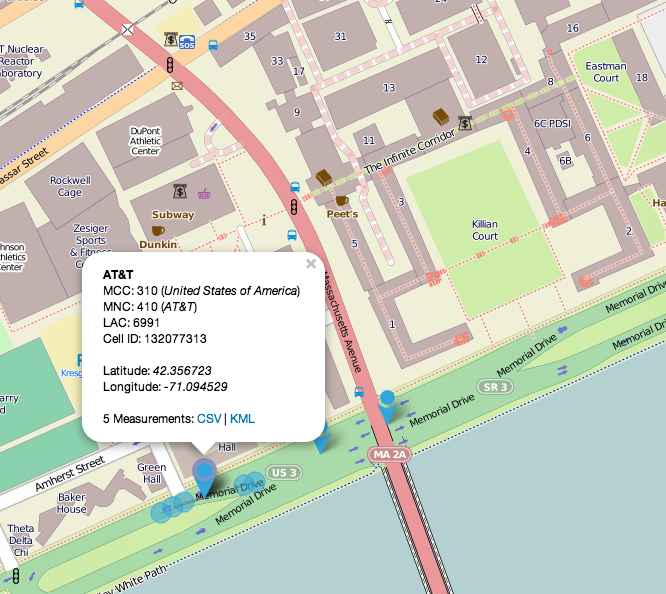Click the mailbox envelope icon

[177, 86]
